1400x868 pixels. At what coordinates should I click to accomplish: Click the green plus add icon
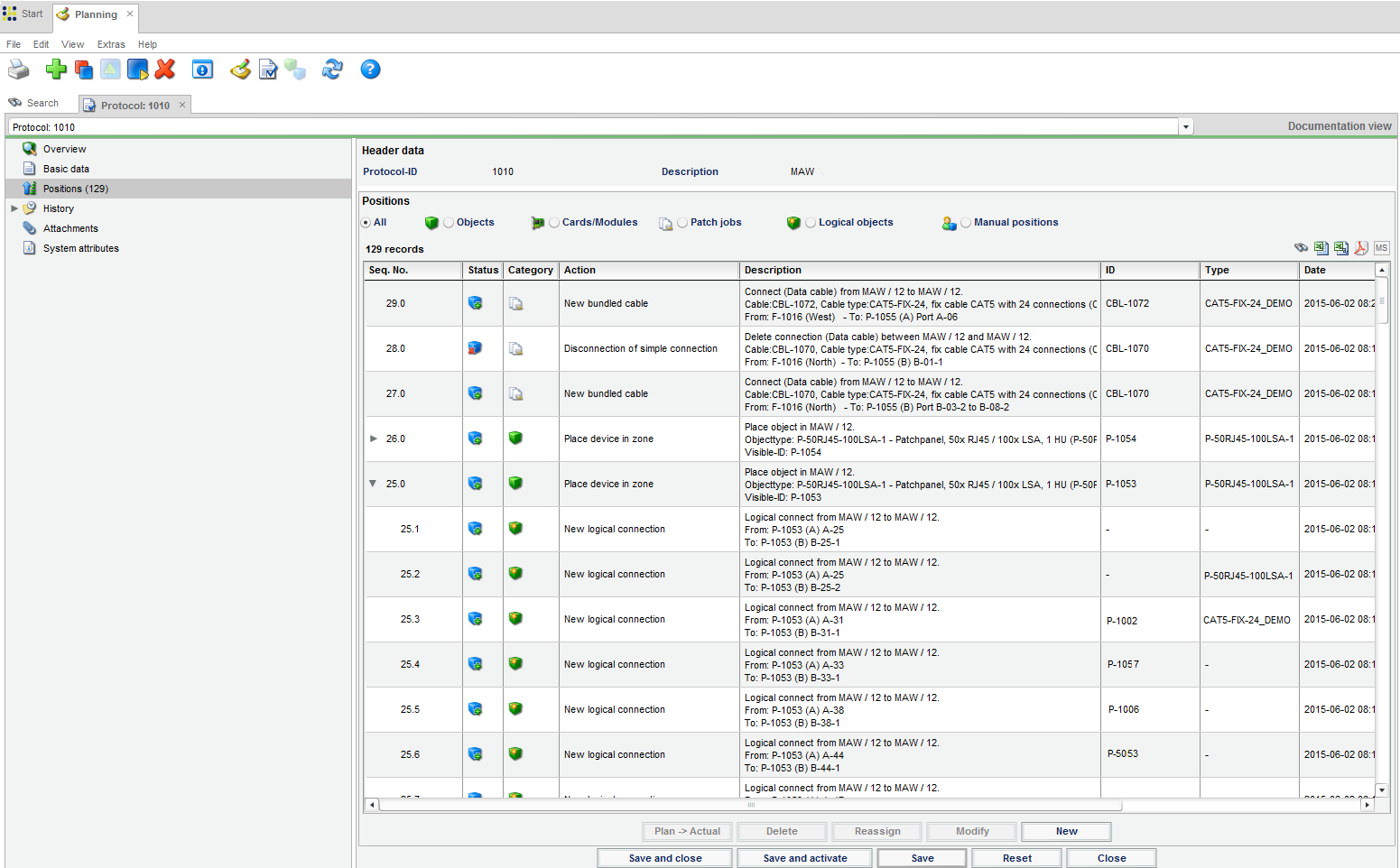coord(56,69)
